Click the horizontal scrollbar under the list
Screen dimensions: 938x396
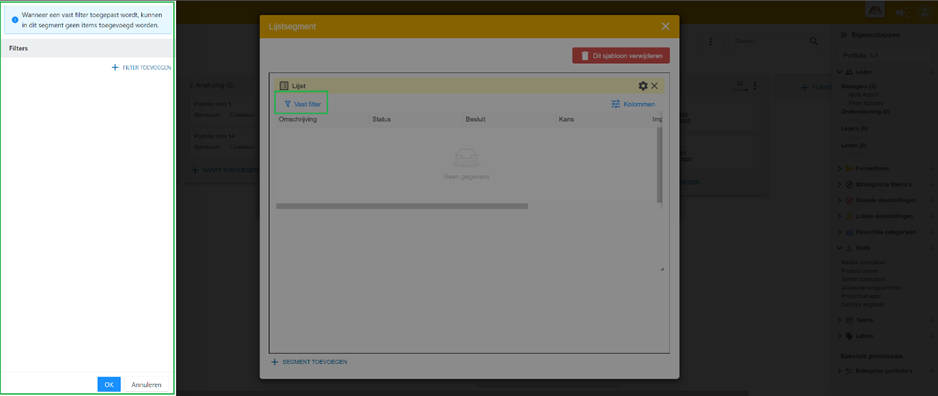[402, 206]
